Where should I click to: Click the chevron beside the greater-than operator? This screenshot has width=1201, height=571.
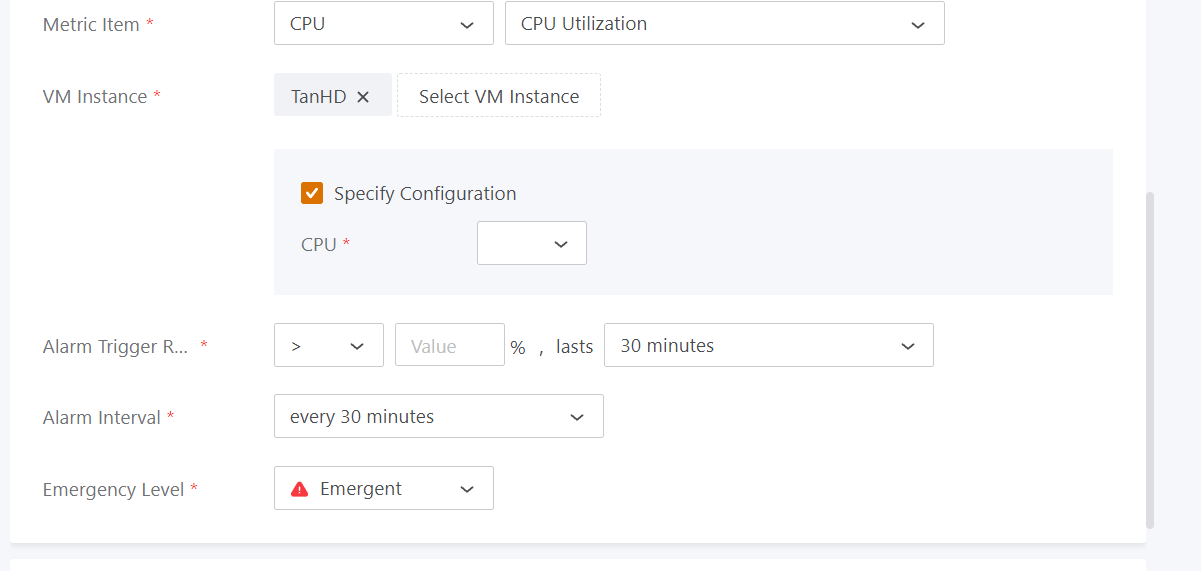click(357, 346)
